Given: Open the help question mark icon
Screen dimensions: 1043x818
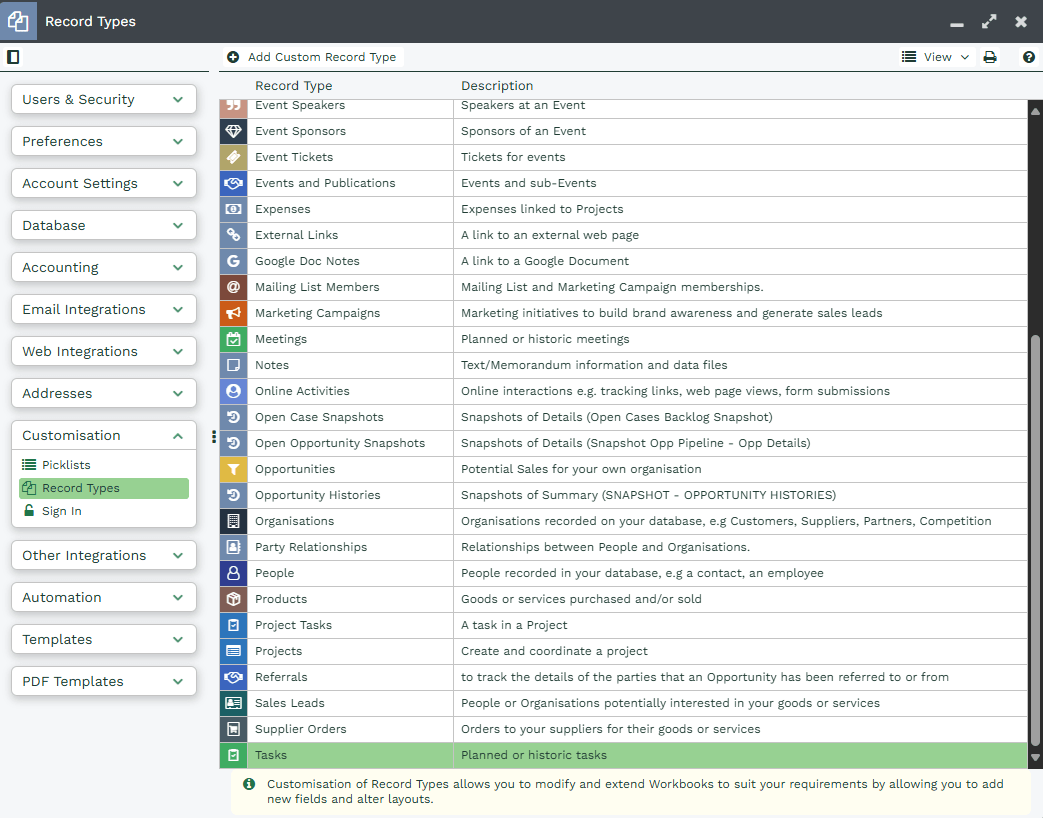Looking at the screenshot, I should 1028,57.
